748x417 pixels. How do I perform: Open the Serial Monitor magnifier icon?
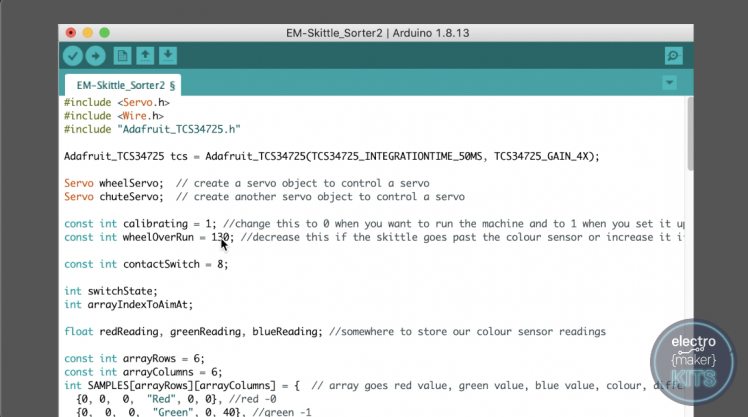[x=674, y=56]
